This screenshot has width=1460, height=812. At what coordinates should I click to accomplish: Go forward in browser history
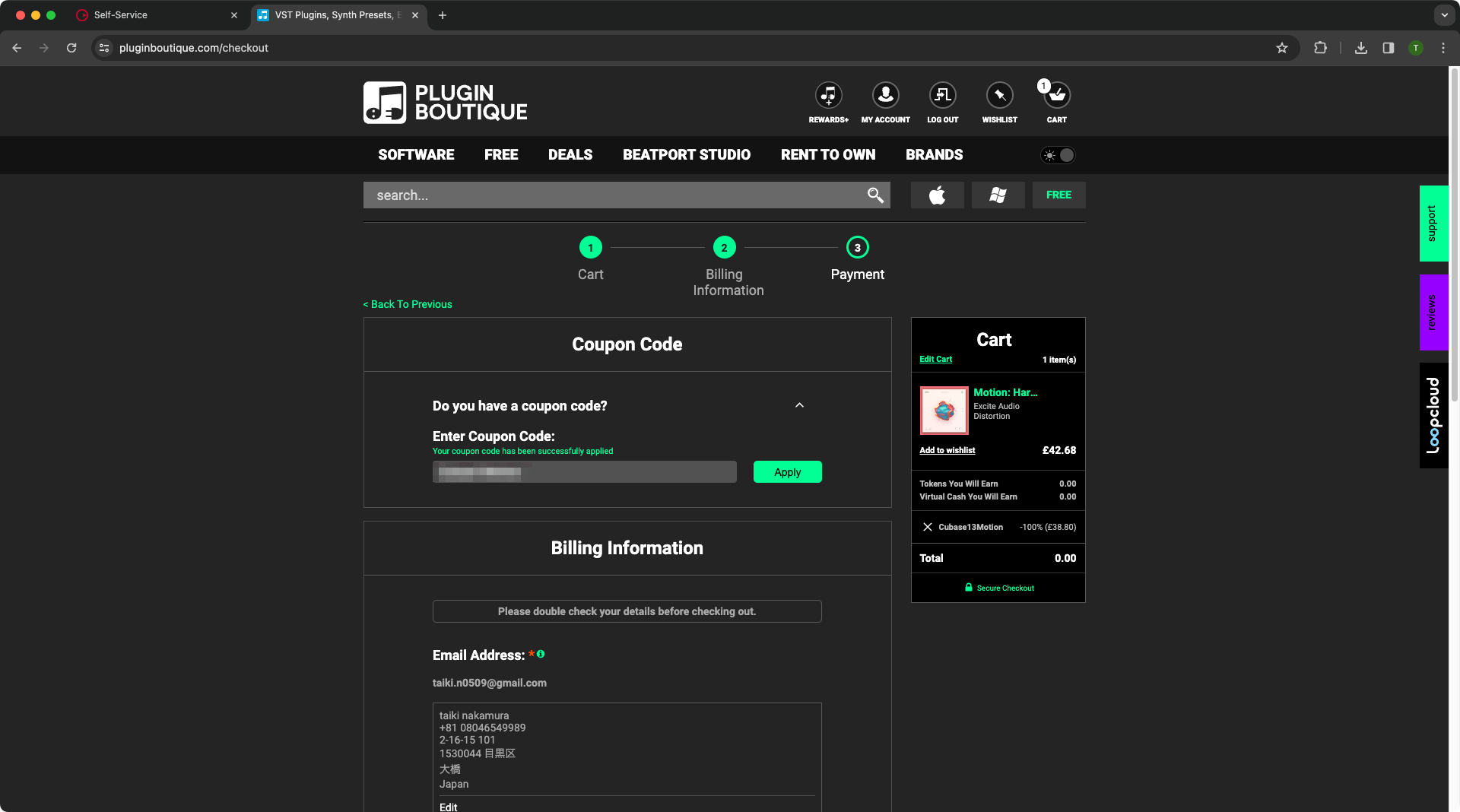point(44,48)
